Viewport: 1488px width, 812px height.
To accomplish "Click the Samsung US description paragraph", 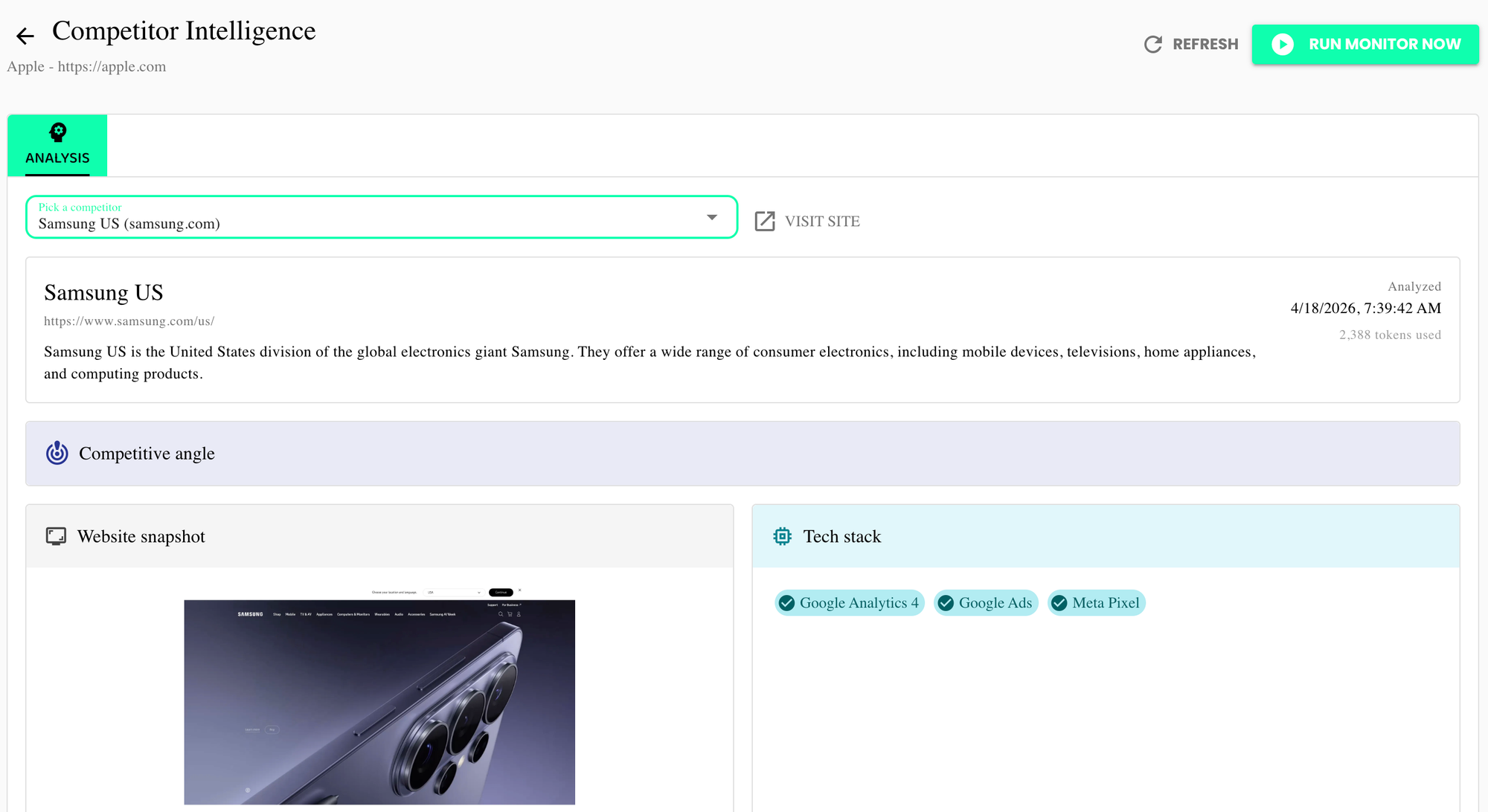I will point(650,363).
